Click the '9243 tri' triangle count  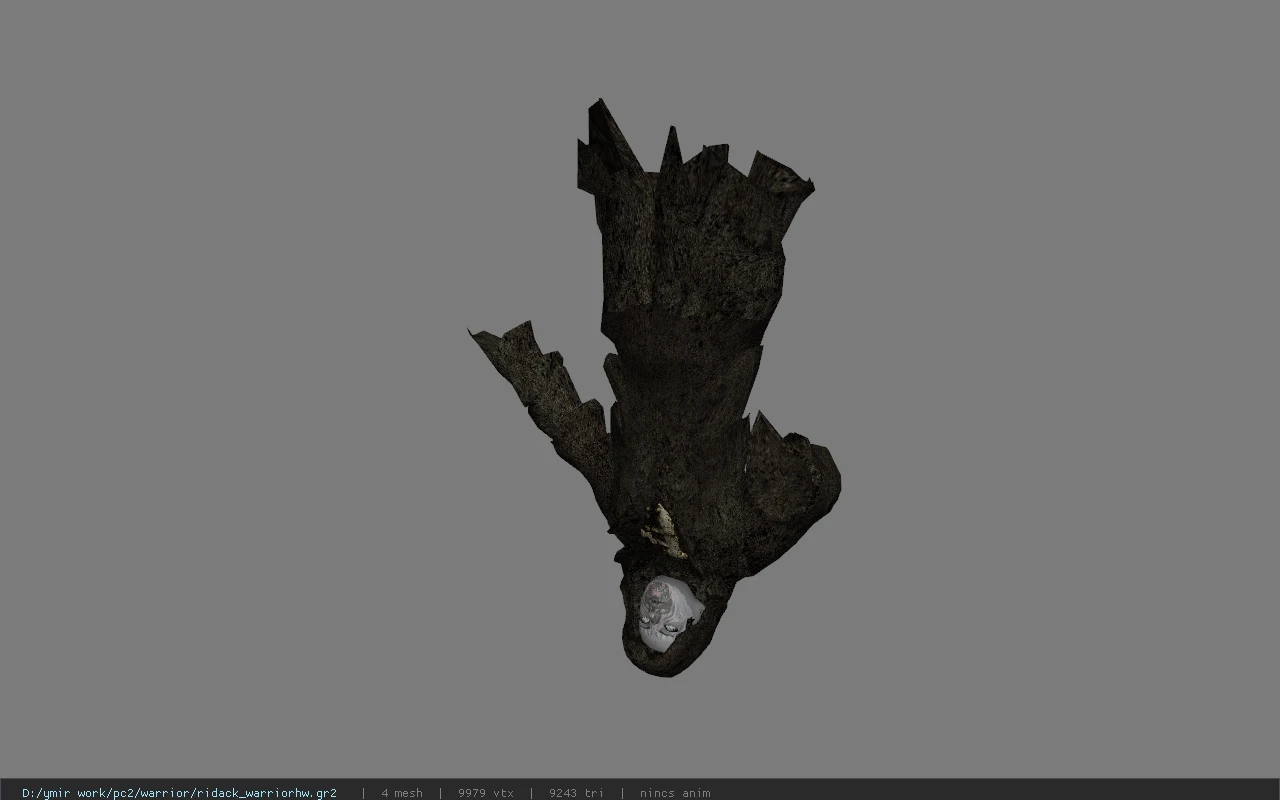576,793
